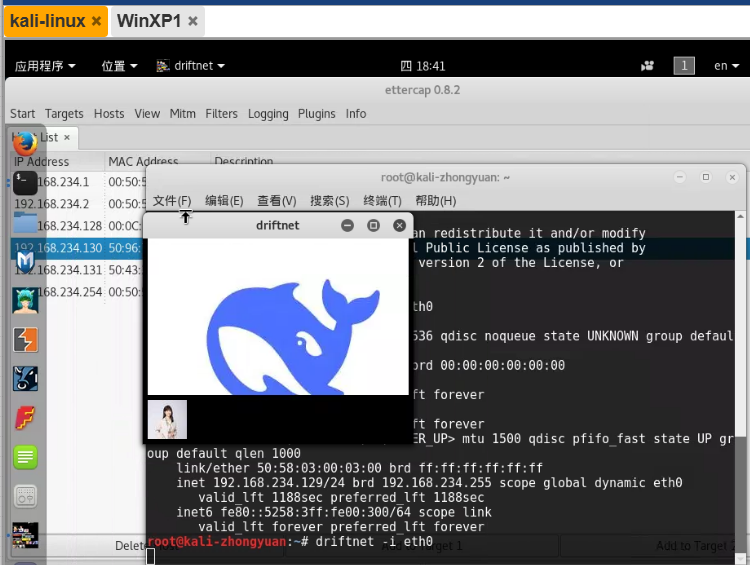Image resolution: width=750 pixels, height=565 pixels.
Task: Open terminal 终端(T) menu
Action: click(382, 201)
